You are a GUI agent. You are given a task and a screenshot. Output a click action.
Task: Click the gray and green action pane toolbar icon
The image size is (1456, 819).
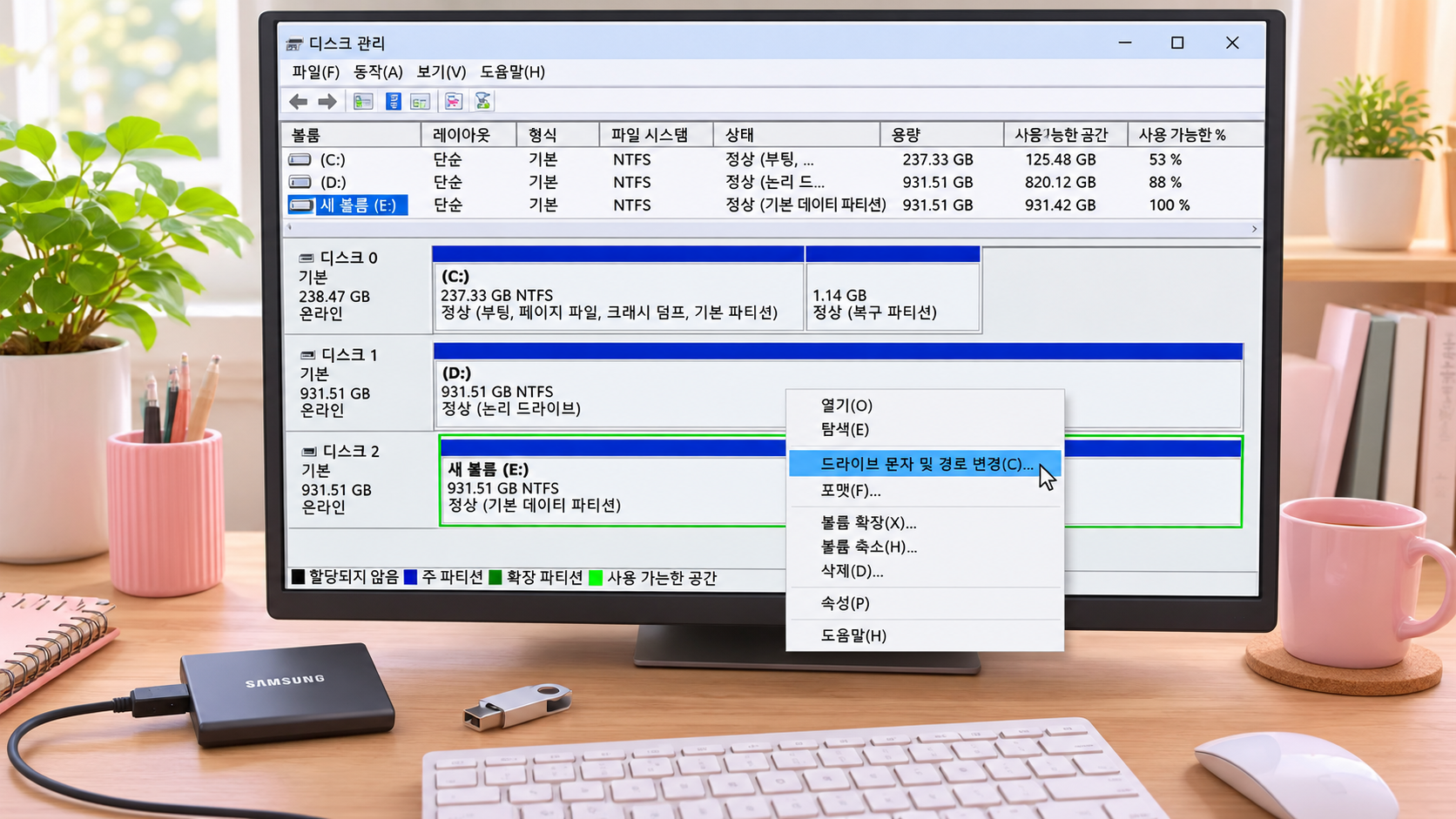coord(421,102)
